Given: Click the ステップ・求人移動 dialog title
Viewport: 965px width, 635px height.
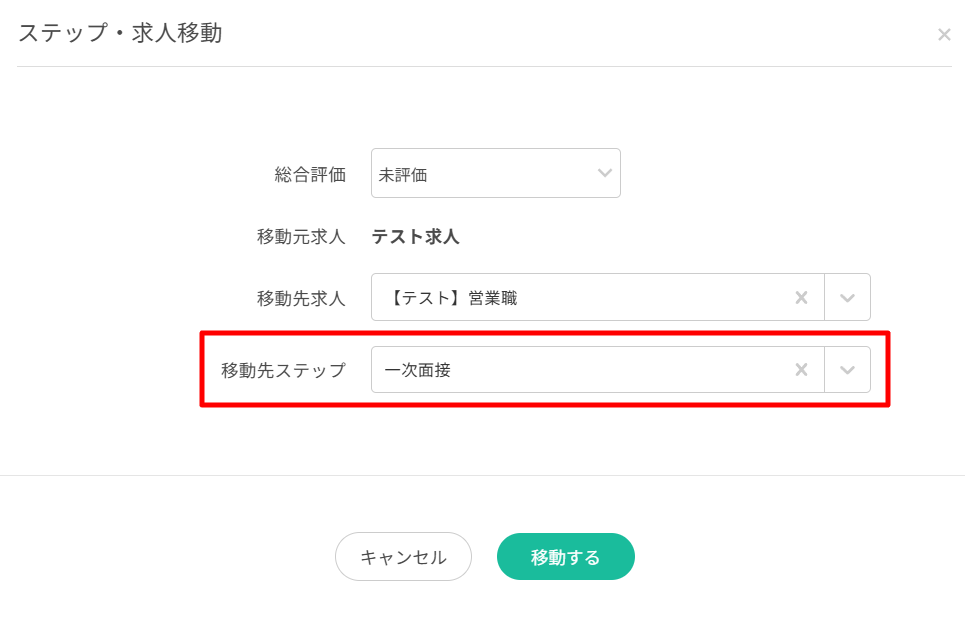Looking at the screenshot, I should 120,33.
